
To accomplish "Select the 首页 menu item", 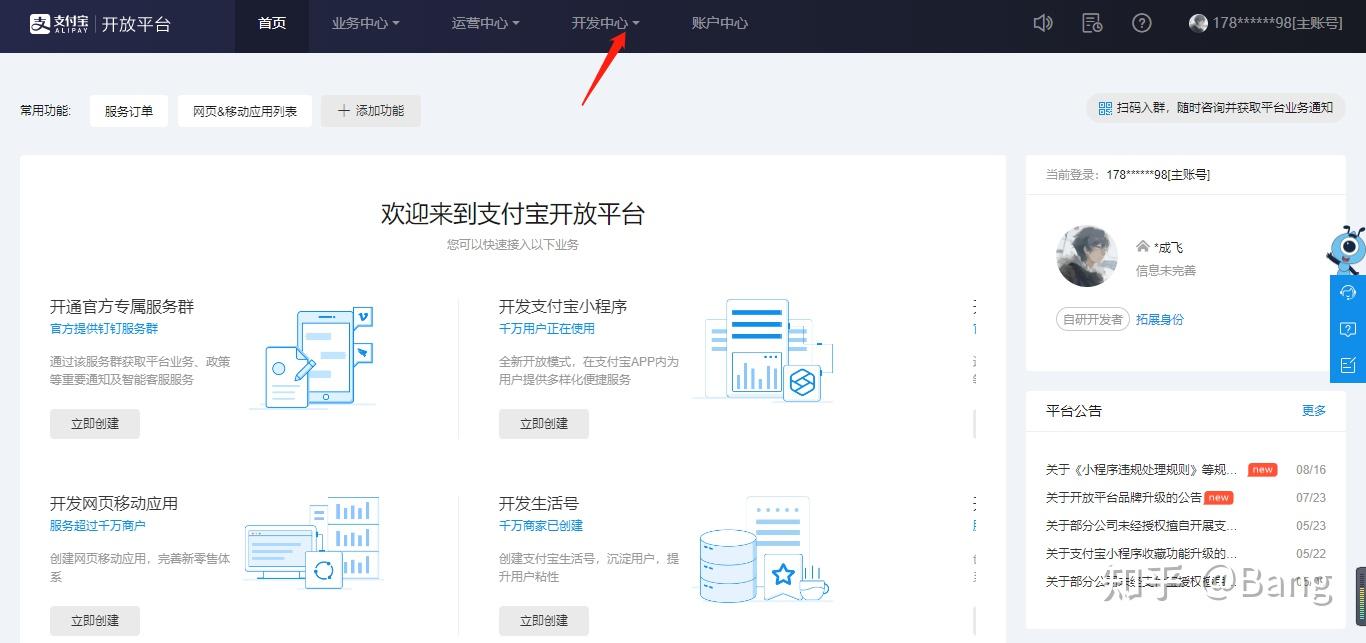I will [x=271, y=22].
